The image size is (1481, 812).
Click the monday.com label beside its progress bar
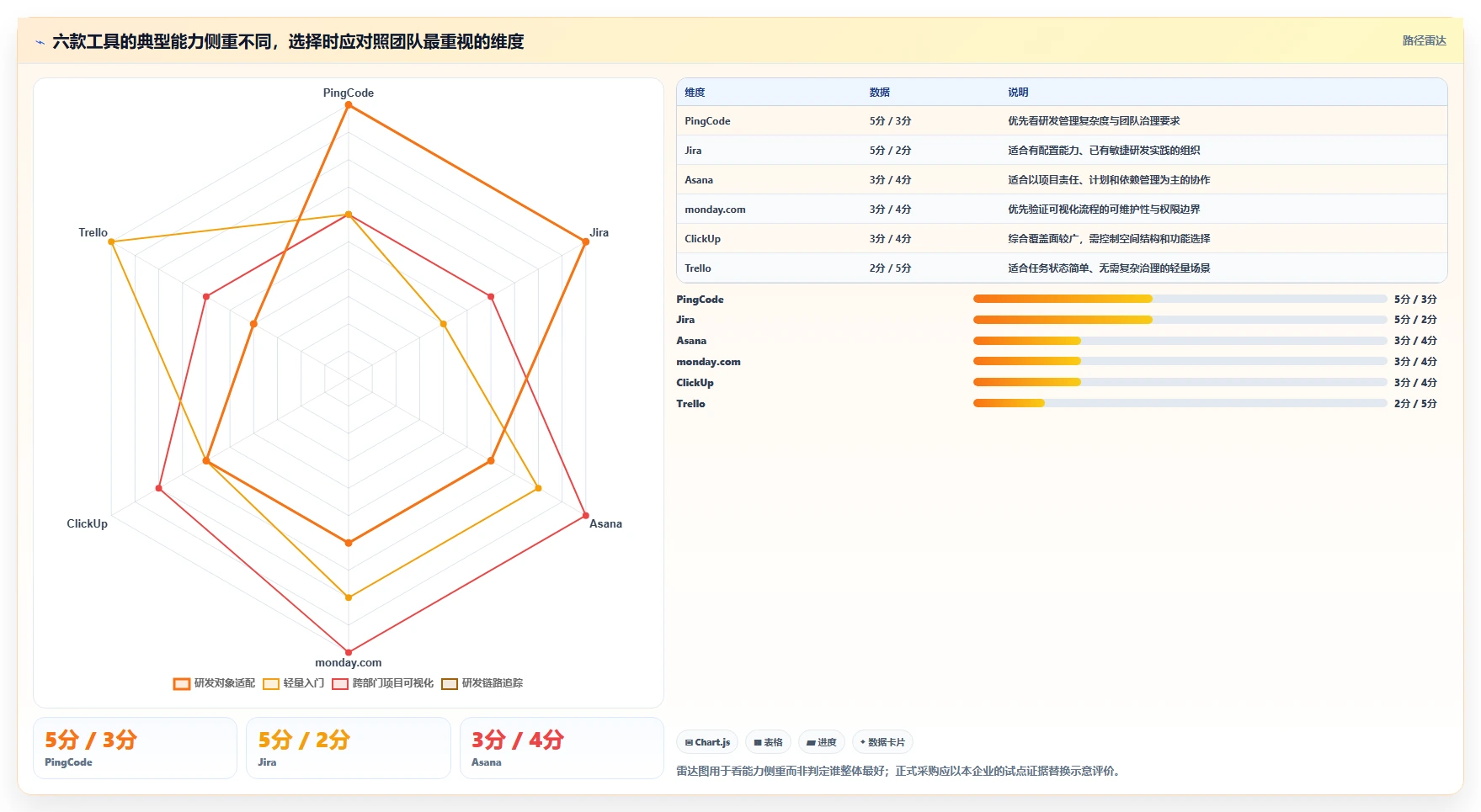(x=708, y=362)
